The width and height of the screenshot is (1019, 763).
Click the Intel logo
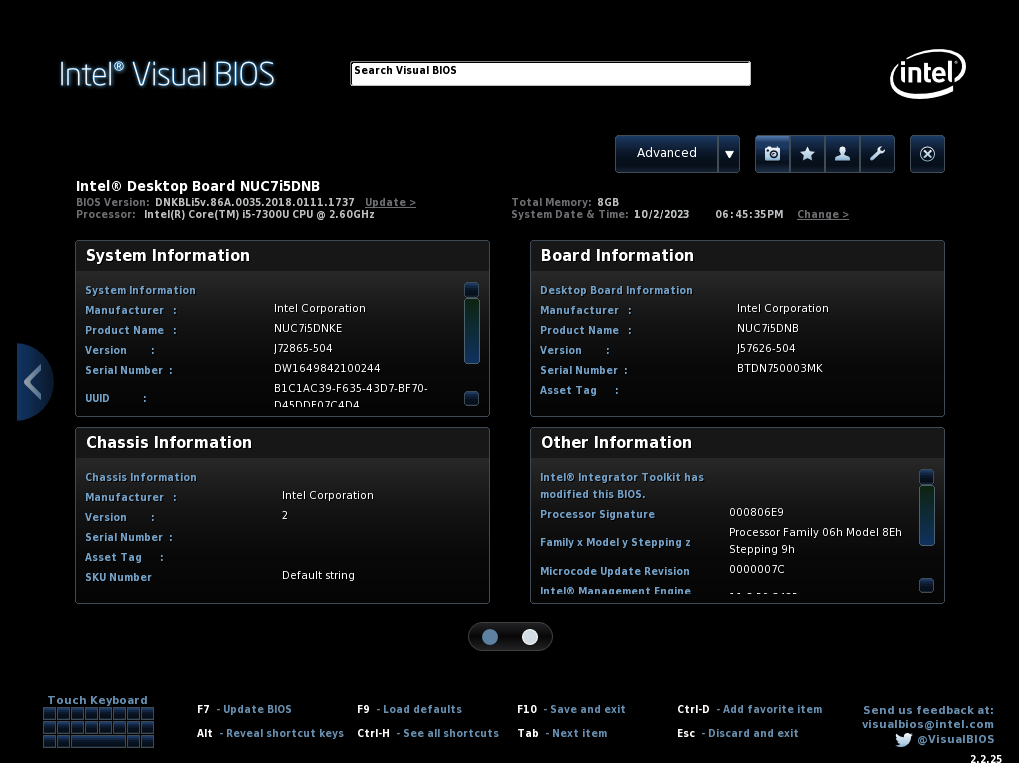click(927, 73)
